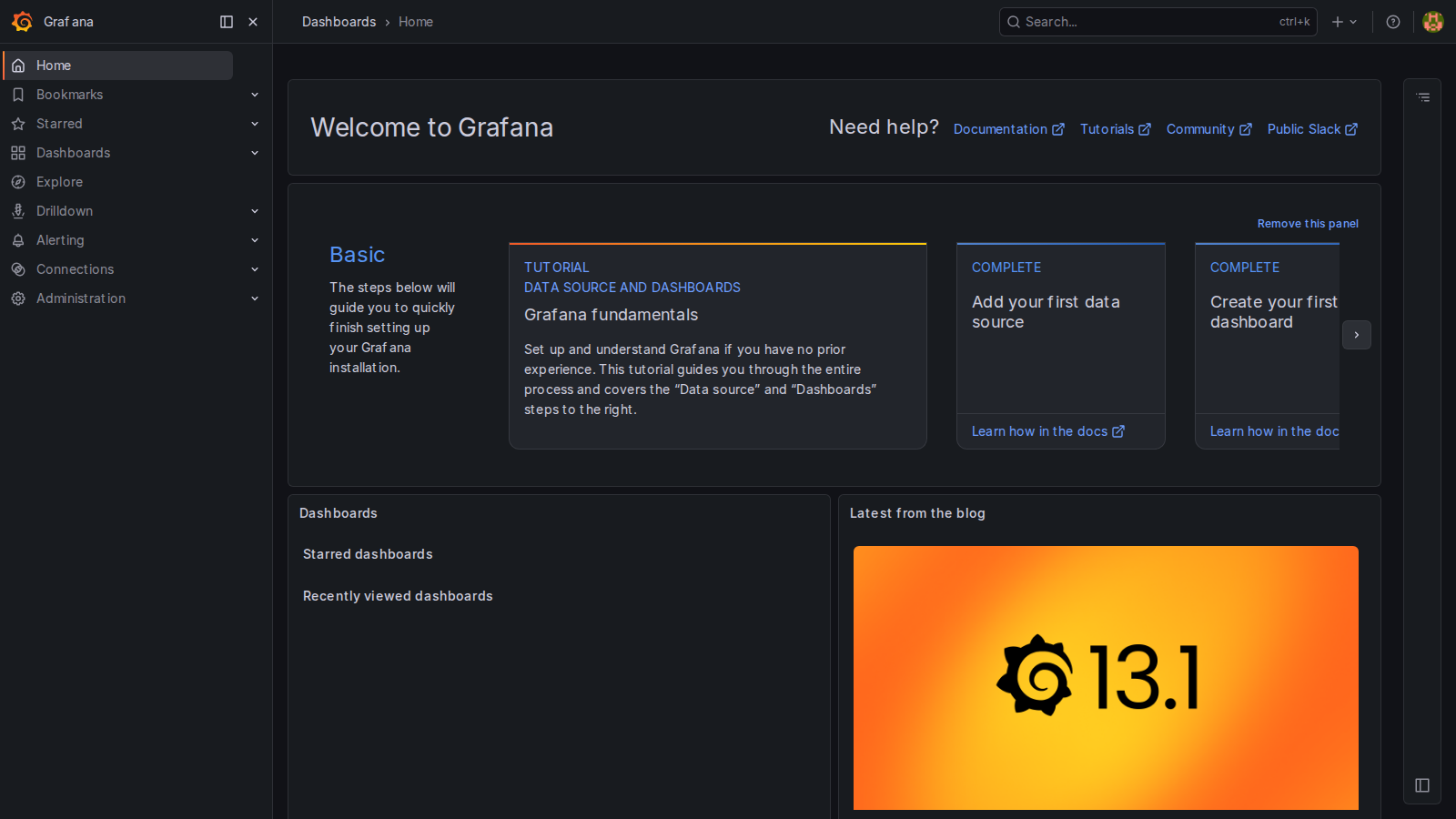Toggle the right sidebar dock icon
1456x819 pixels.
point(1422,785)
